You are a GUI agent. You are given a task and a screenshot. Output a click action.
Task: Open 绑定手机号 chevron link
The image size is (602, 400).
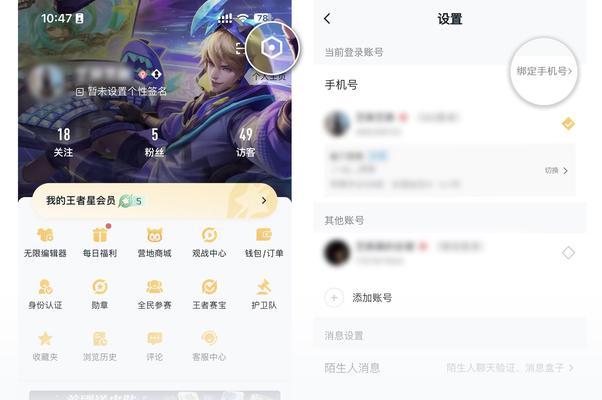[544, 71]
